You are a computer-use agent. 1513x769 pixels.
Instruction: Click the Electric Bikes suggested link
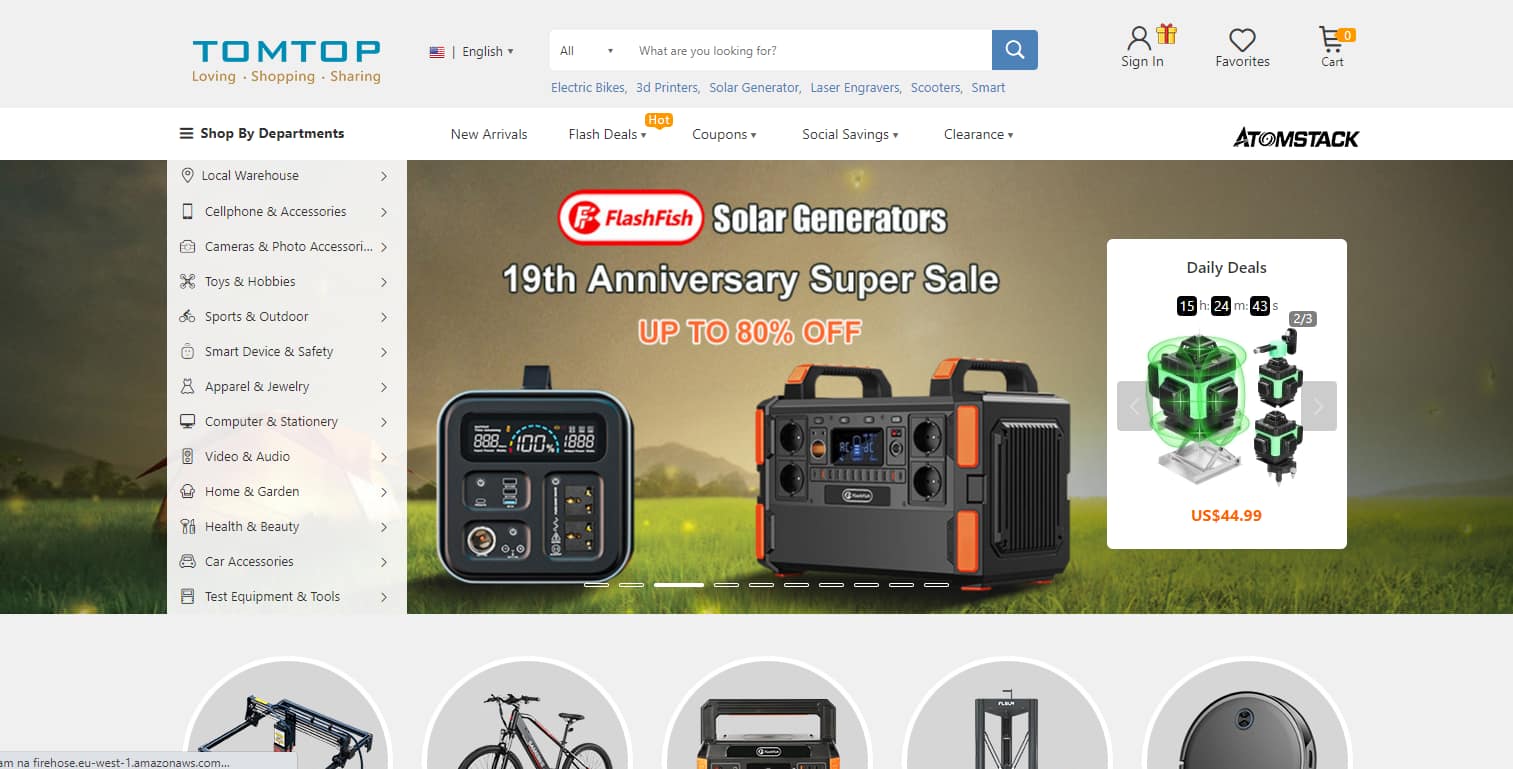pos(589,88)
